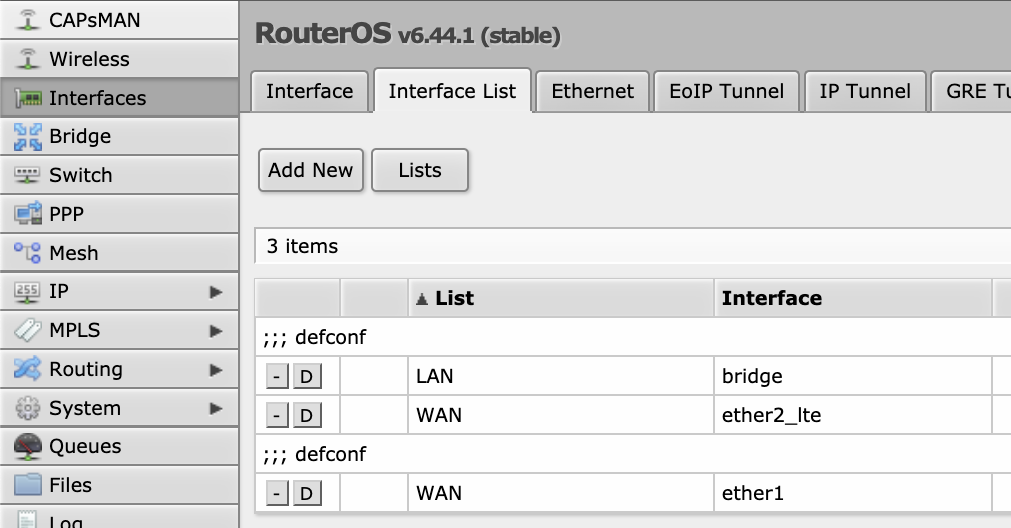Image resolution: width=1011 pixels, height=528 pixels.
Task: Select the Interface List tab
Action: click(x=452, y=91)
